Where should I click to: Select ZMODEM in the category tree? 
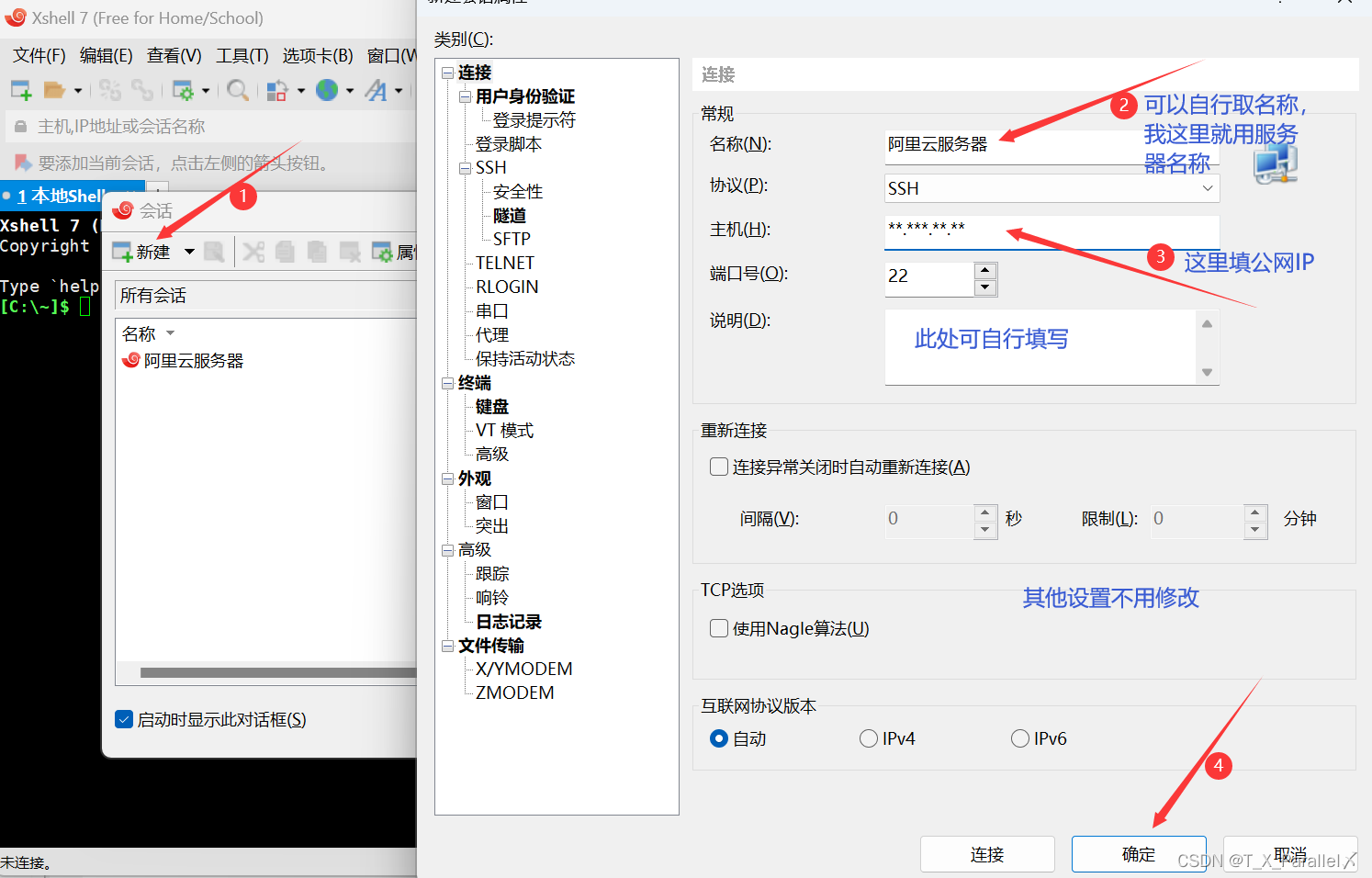tap(514, 693)
